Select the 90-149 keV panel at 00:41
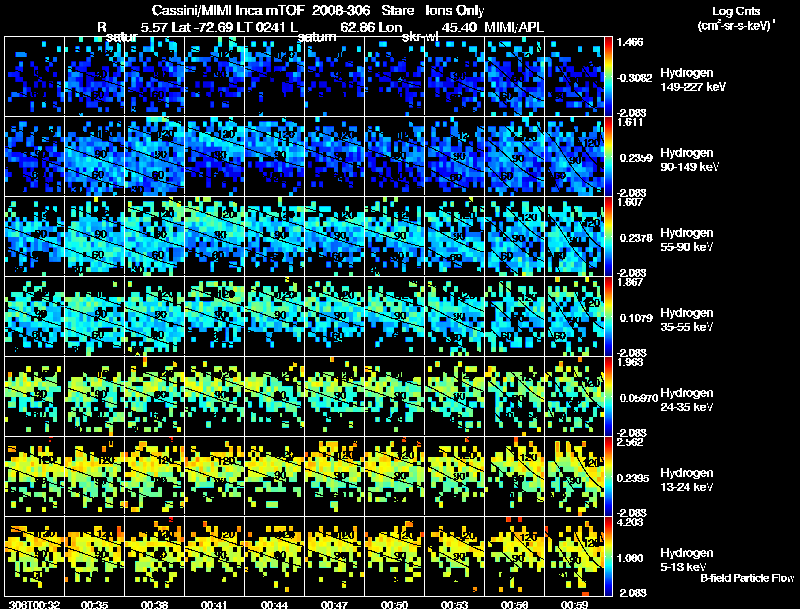The image size is (800, 609). click(214, 157)
